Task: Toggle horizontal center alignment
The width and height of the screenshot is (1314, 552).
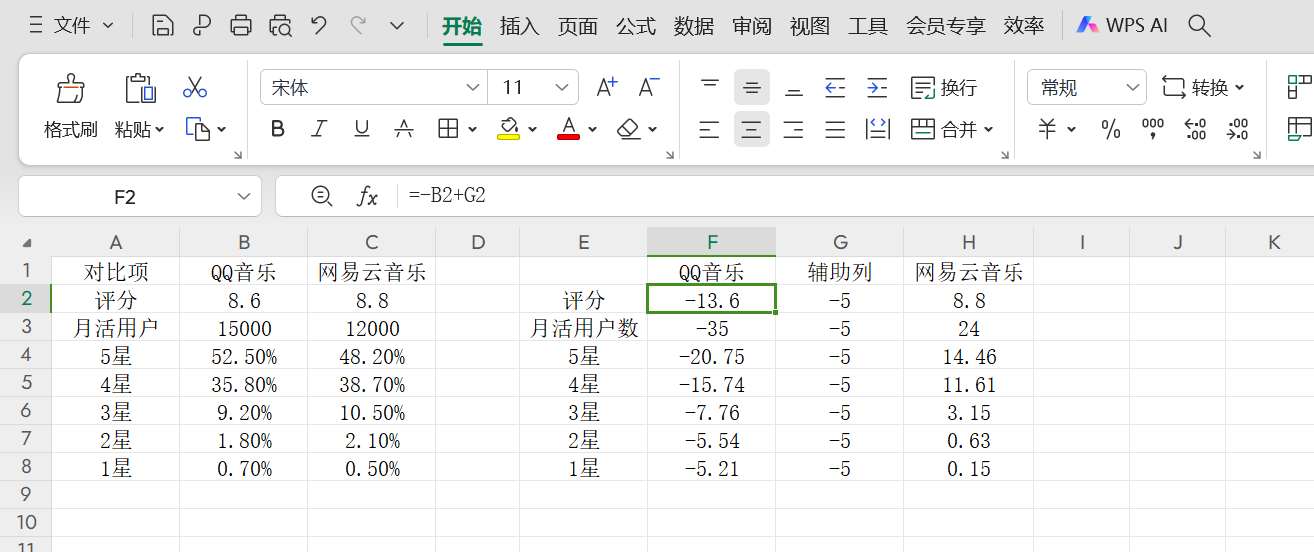Action: pos(752,129)
